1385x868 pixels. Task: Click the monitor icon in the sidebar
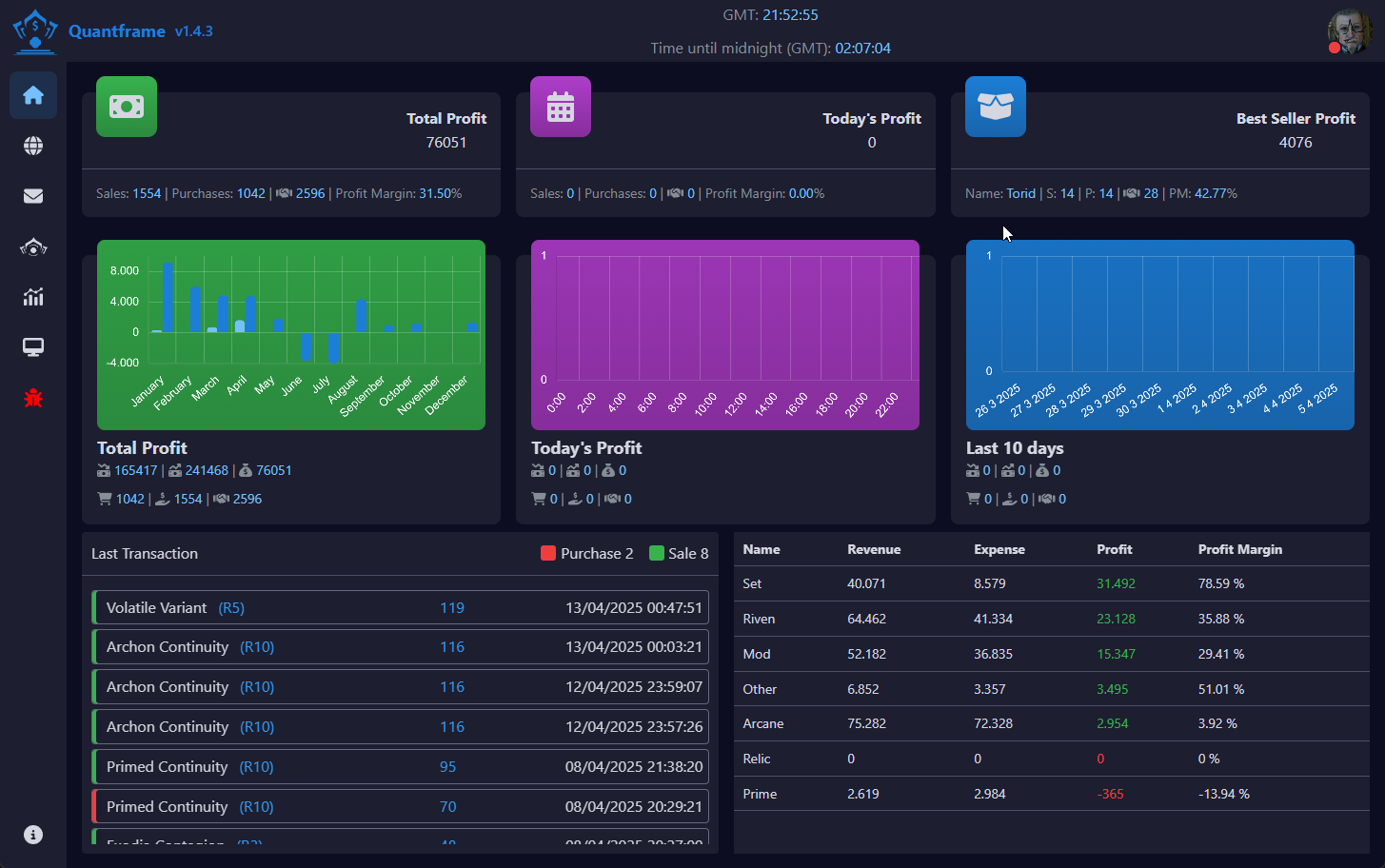point(33,347)
